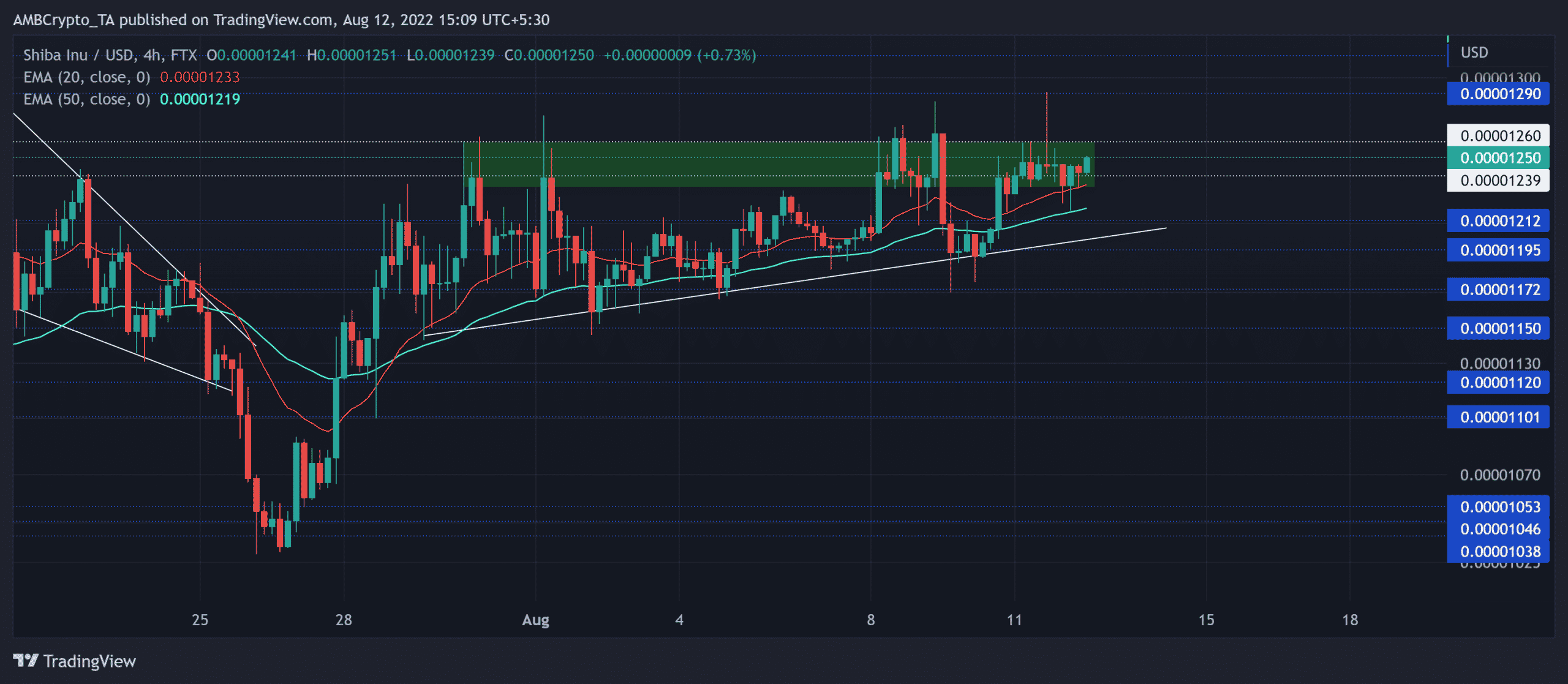Select the 0.00001120 price level label

tap(1498, 383)
